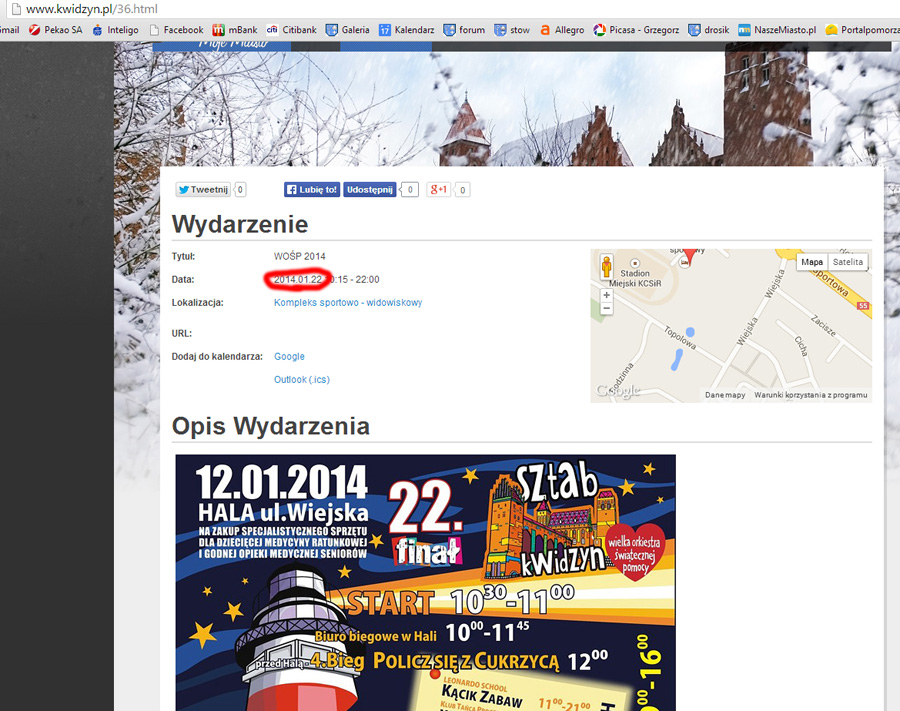Select the Mapa view tab
Image resolution: width=900 pixels, height=711 pixels.
(x=812, y=261)
